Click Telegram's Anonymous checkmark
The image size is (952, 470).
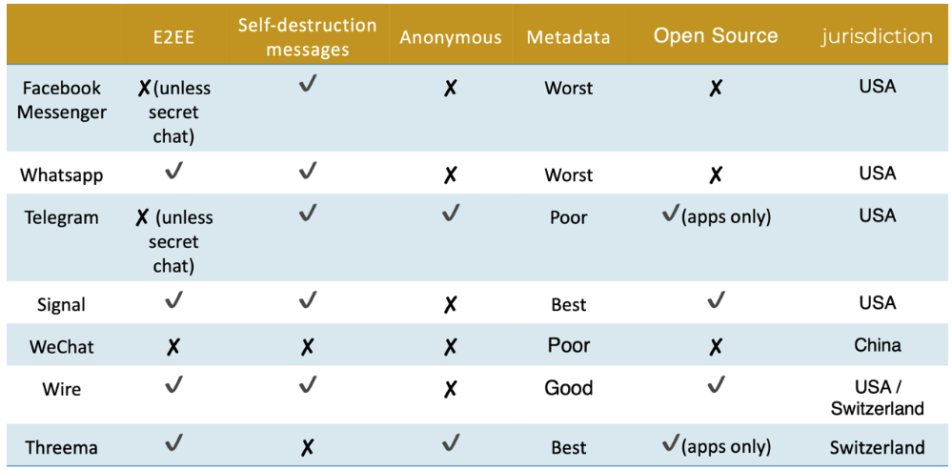click(x=451, y=213)
